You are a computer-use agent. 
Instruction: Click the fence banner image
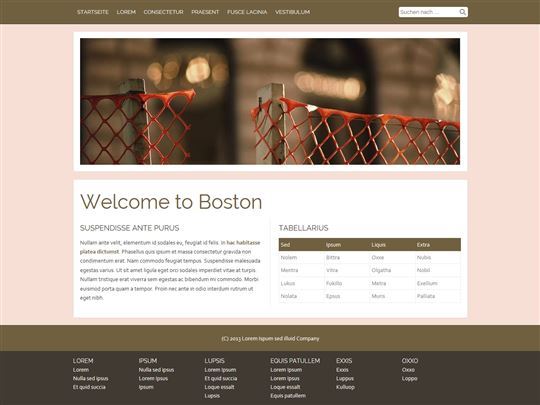point(270,101)
